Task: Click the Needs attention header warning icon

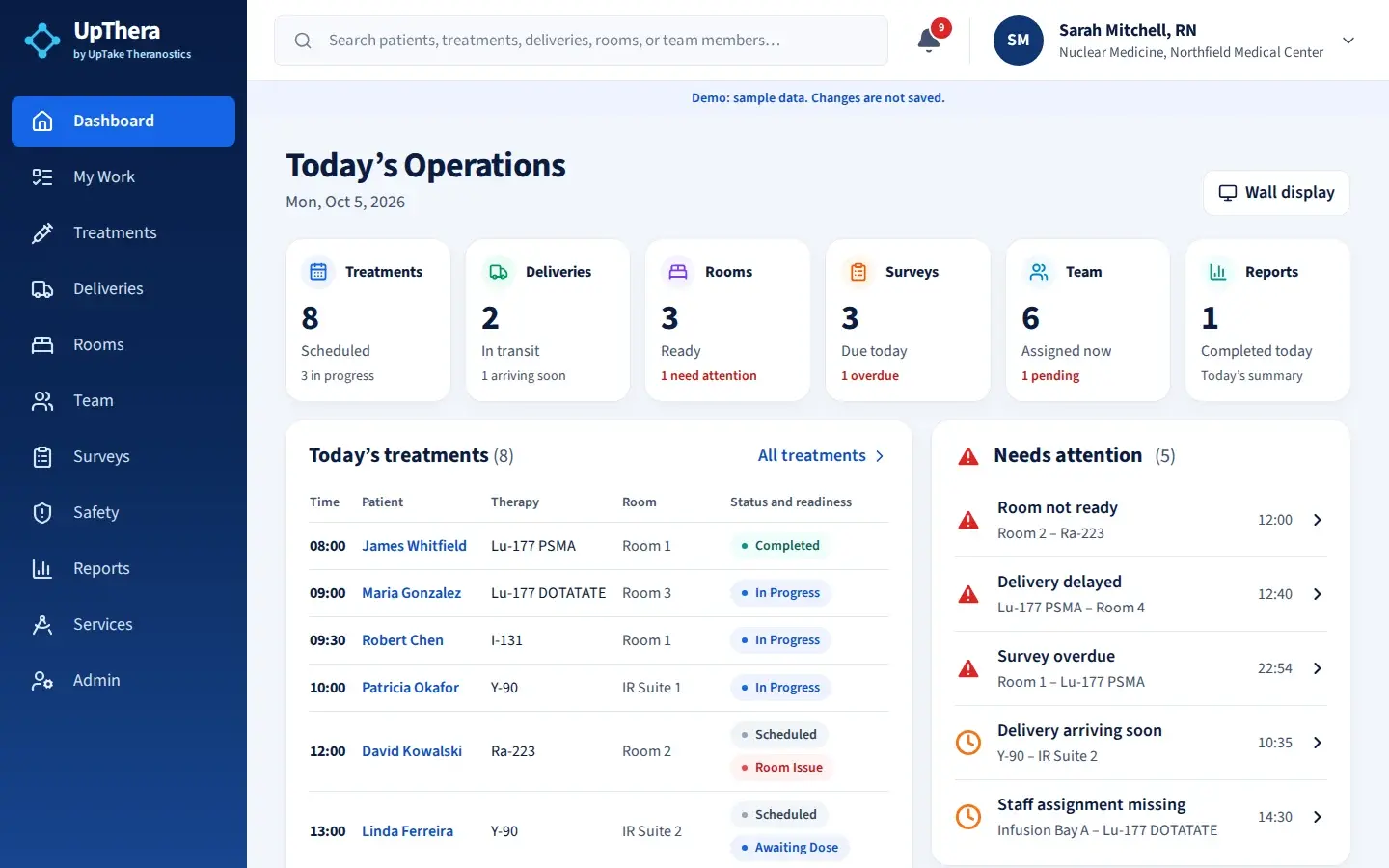Action: point(968,456)
